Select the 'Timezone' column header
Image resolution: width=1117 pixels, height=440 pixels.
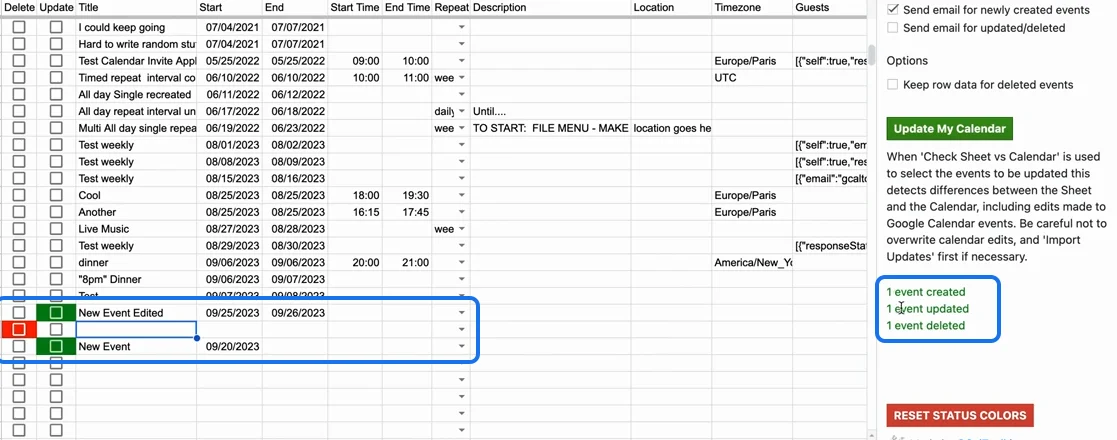(x=752, y=8)
